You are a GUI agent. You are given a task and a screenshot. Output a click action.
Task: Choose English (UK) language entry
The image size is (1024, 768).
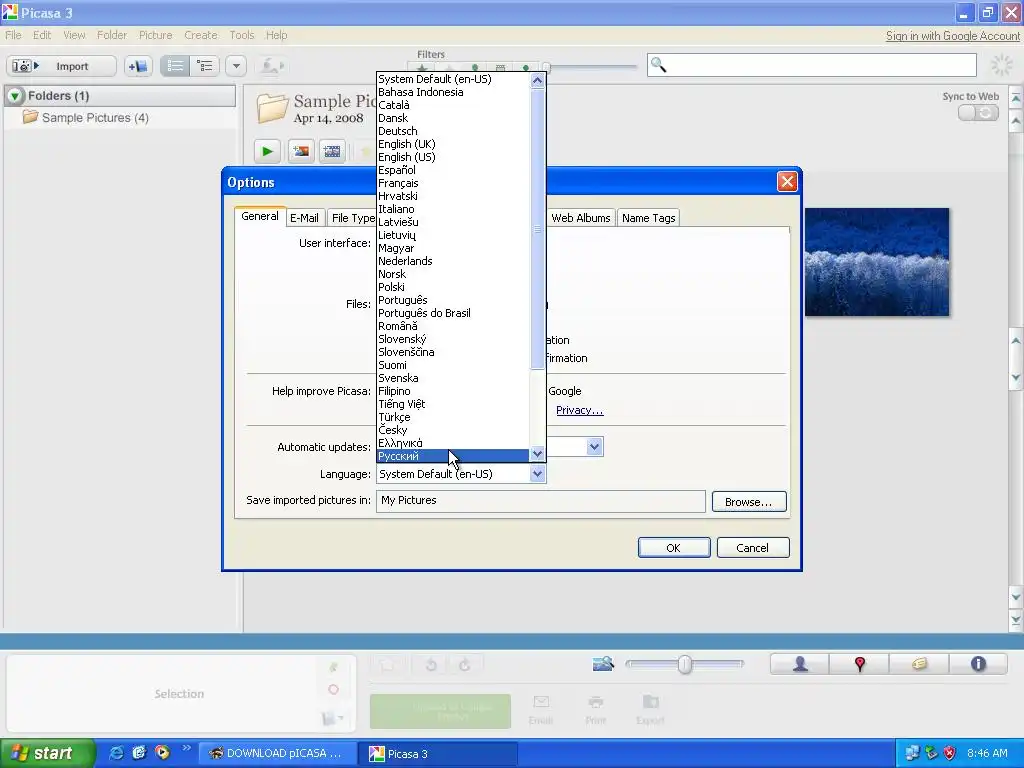pyautogui.click(x=453, y=144)
